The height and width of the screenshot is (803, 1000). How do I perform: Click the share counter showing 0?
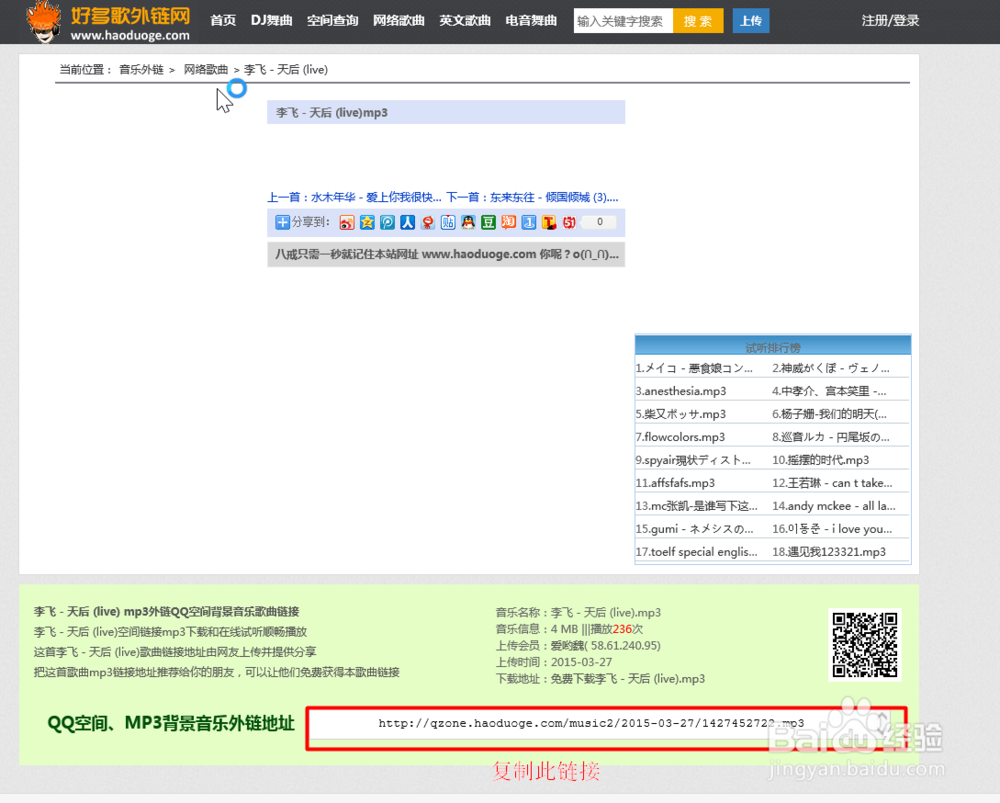pyautogui.click(x=598, y=222)
